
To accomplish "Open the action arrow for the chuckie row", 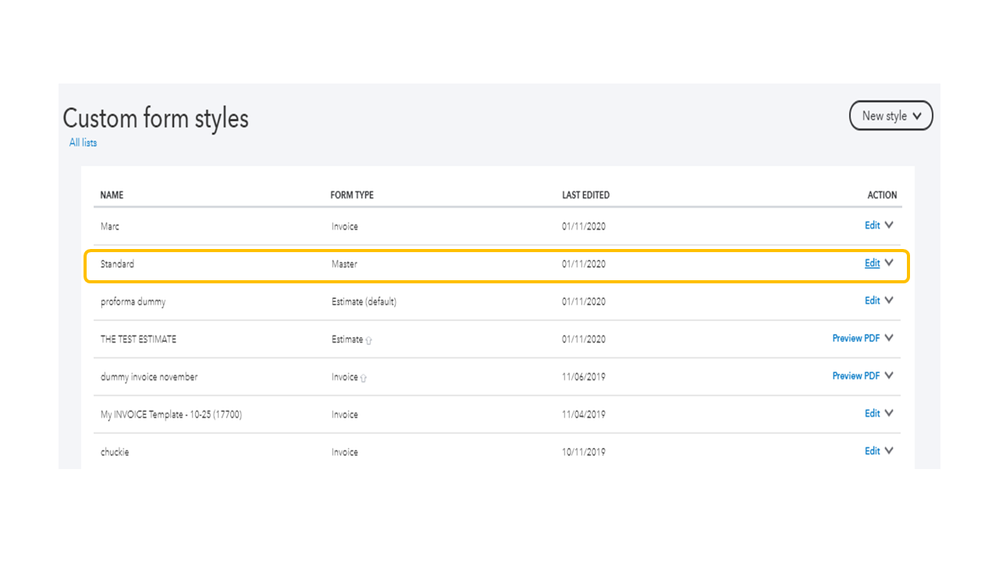I will tap(889, 451).
